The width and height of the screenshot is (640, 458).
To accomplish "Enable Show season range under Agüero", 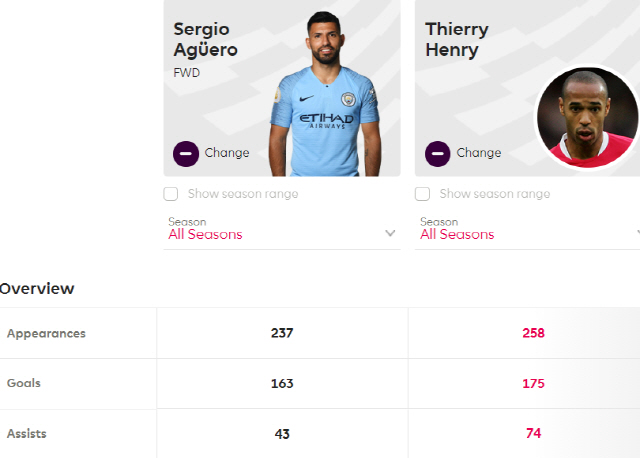I will click(x=171, y=193).
